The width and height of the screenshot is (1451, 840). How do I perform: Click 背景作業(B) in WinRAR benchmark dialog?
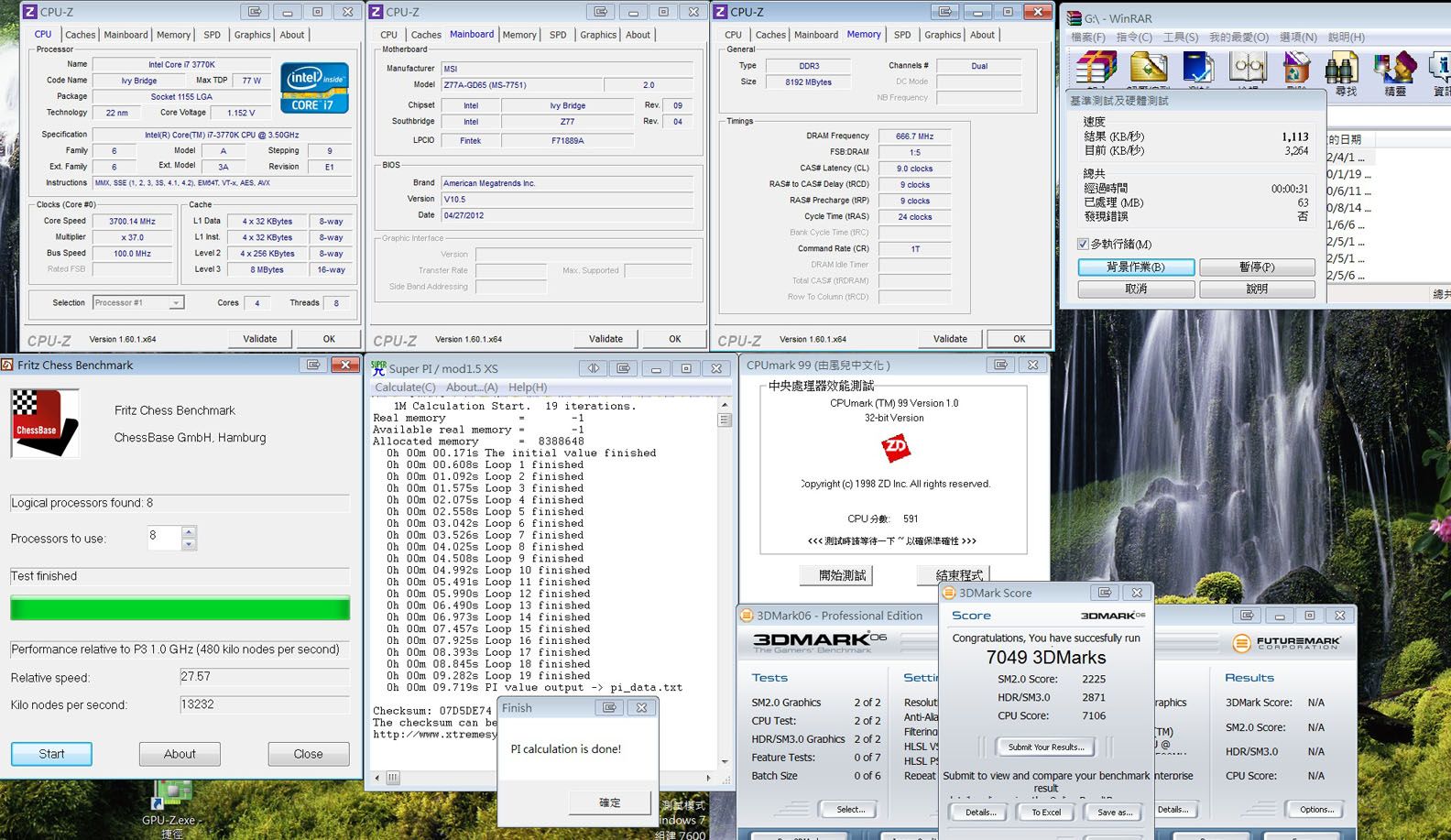(1136, 267)
